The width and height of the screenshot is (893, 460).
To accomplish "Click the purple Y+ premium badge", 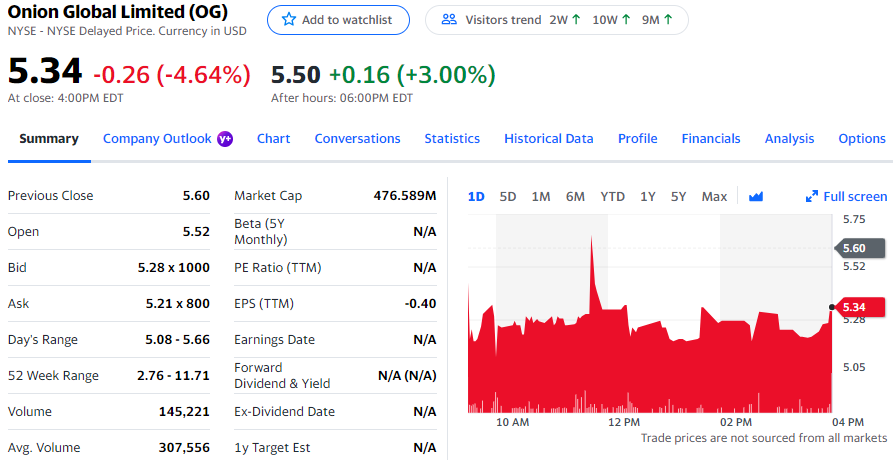I will click(225, 139).
